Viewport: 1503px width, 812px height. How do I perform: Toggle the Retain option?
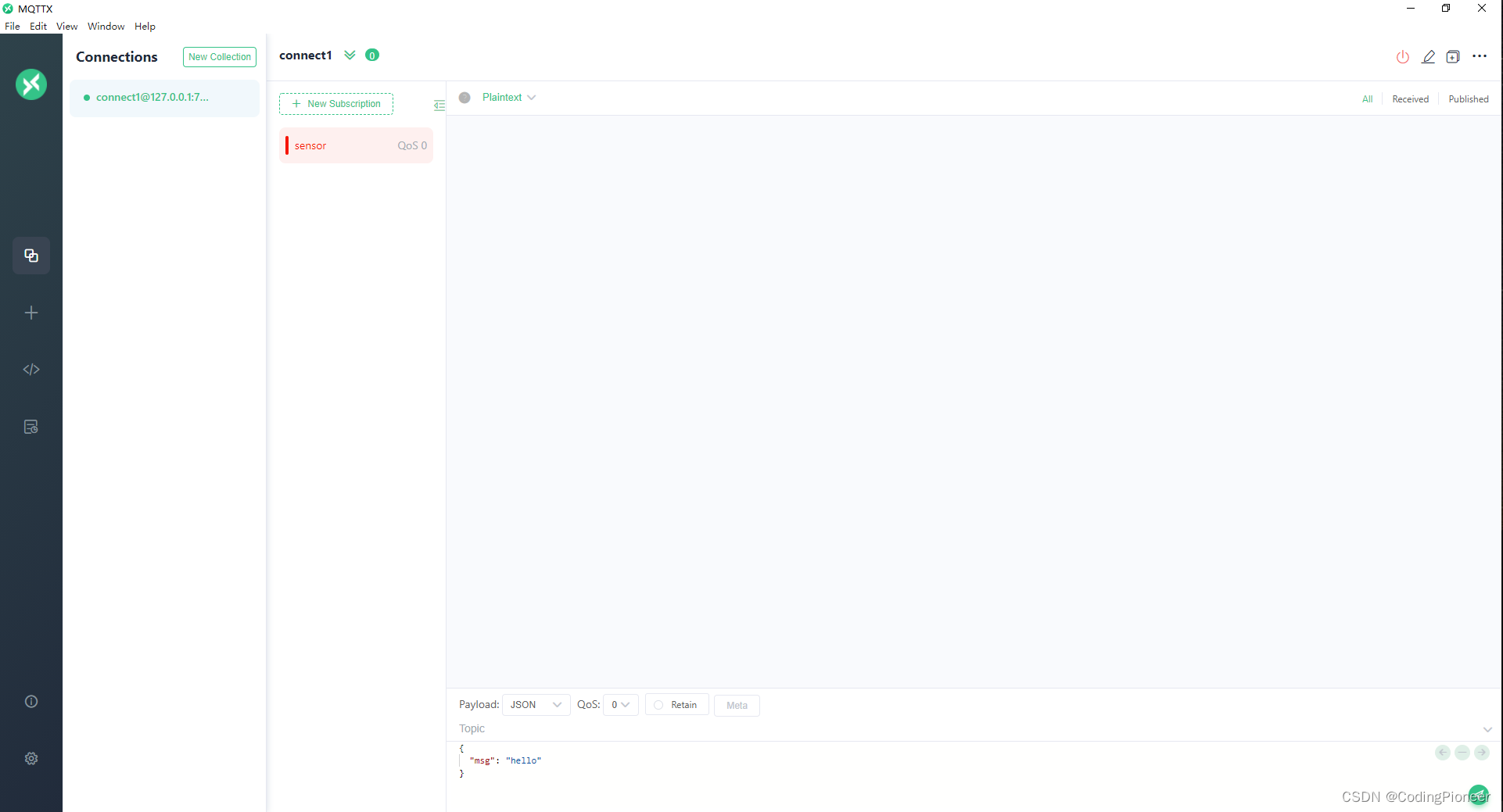tap(676, 705)
